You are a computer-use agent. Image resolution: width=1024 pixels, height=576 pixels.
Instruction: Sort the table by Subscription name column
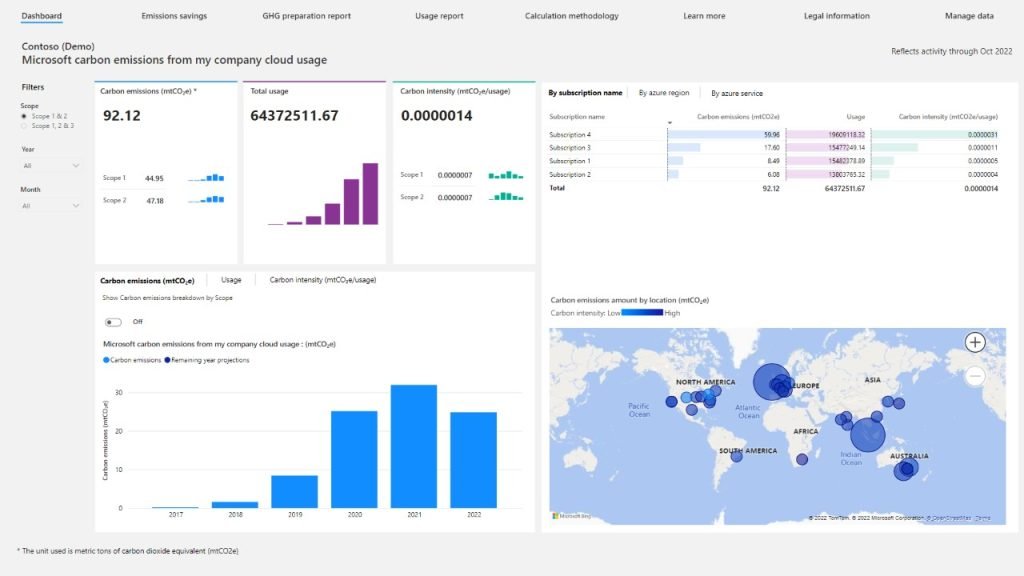pos(577,117)
